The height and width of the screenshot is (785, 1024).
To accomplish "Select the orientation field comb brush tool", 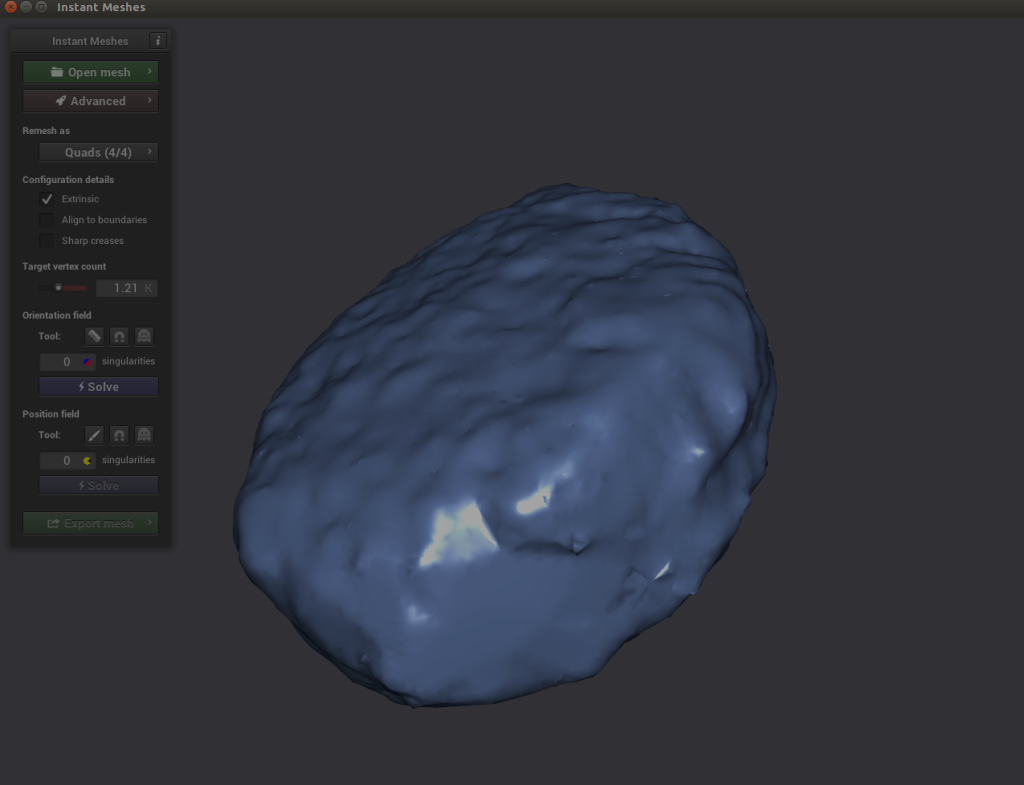I will pyautogui.click(x=94, y=337).
